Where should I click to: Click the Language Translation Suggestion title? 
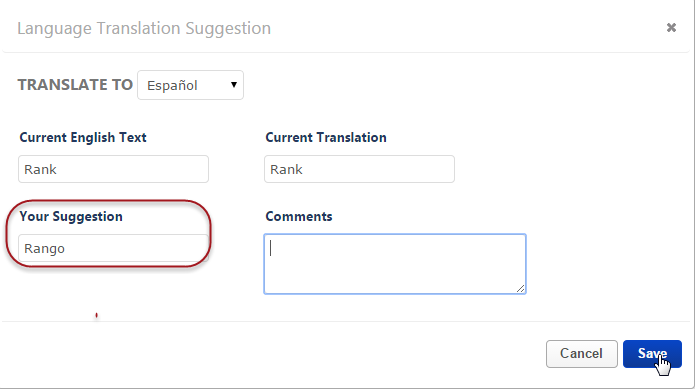coord(144,28)
